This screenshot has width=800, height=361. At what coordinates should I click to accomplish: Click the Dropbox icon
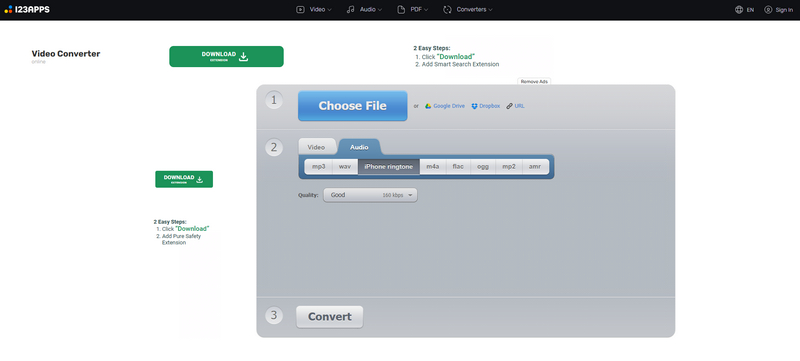474,106
